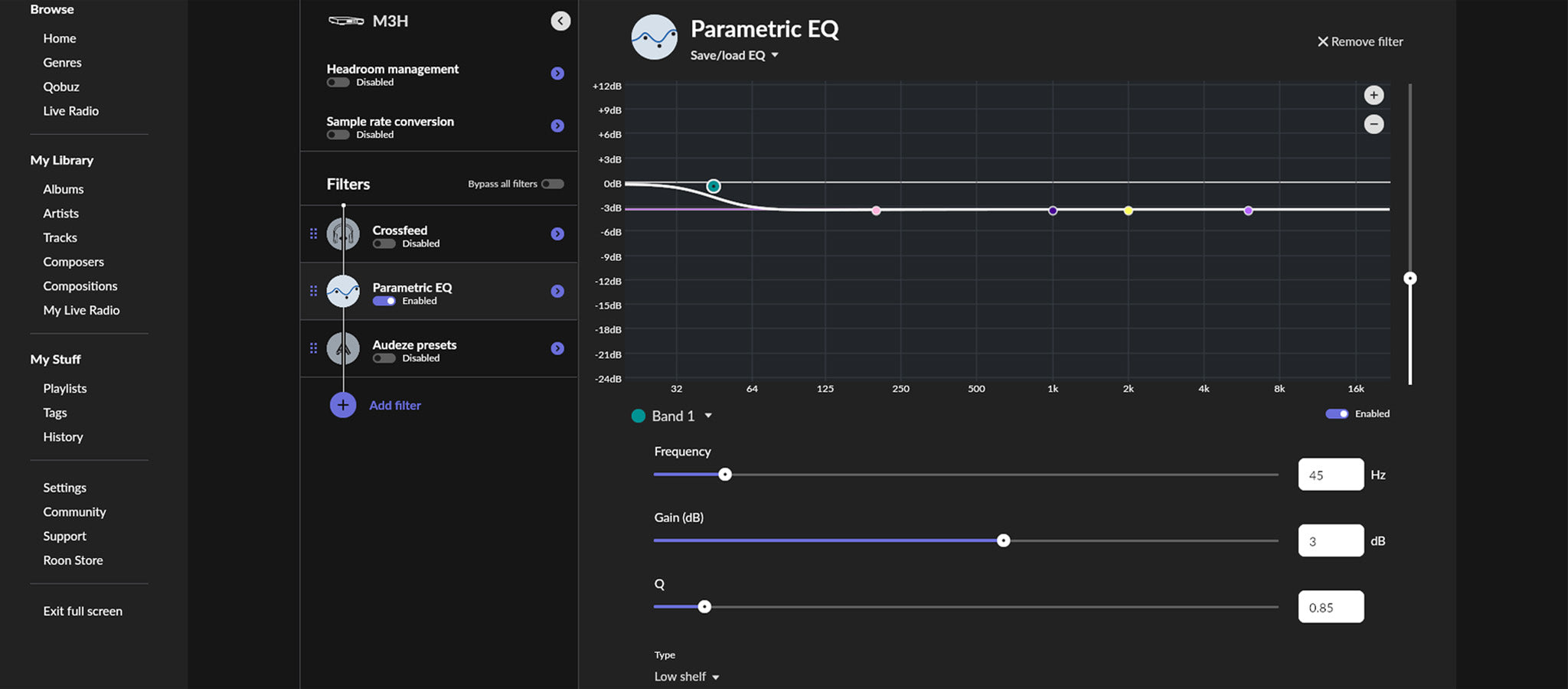Screen dimensions: 1568x689
Task: Open Artists in My Library
Action: pos(60,214)
